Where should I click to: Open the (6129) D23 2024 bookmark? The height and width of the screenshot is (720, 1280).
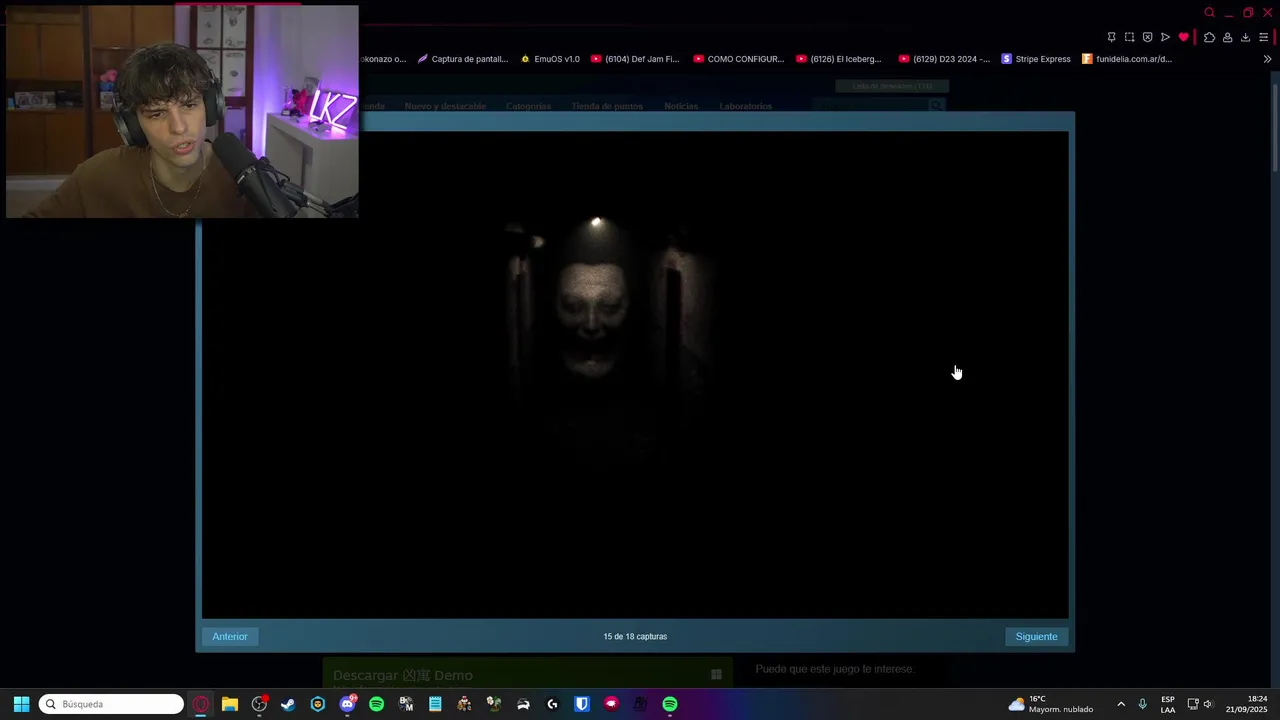tap(945, 59)
